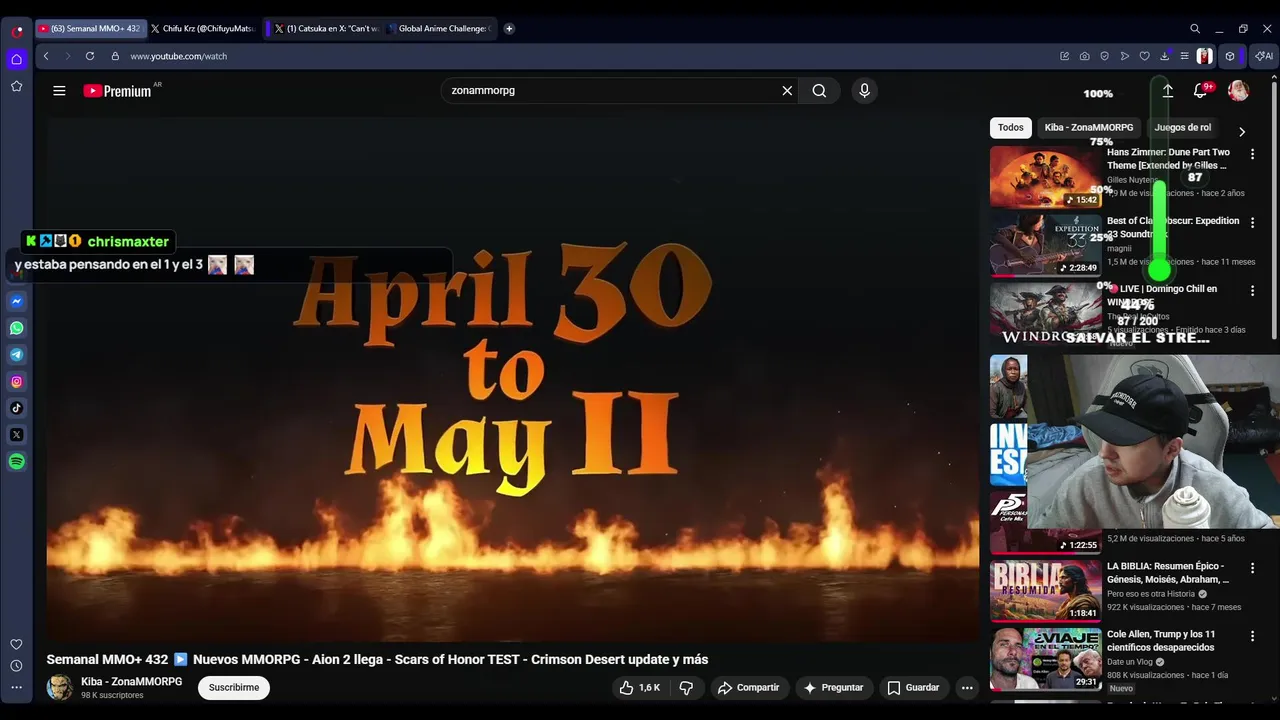The height and width of the screenshot is (720, 1280).
Task: Select the Juegos de rol chip
Action: [x=1183, y=128]
